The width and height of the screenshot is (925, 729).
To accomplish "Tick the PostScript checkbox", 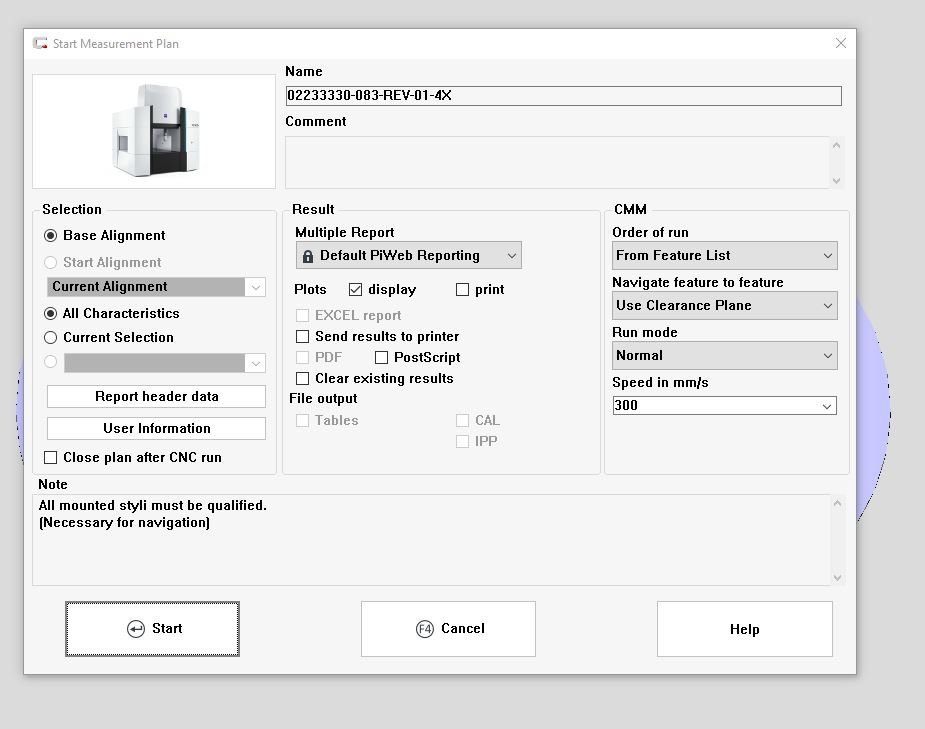I will (381, 357).
